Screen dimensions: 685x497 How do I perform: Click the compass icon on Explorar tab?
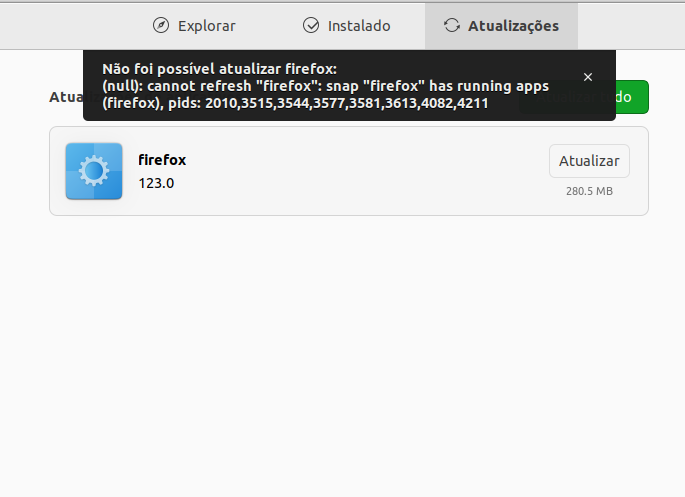(x=161, y=25)
